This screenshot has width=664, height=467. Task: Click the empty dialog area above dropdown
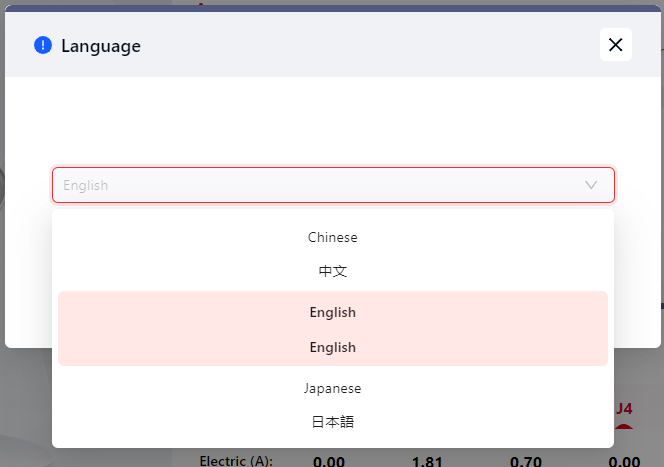tap(332, 120)
